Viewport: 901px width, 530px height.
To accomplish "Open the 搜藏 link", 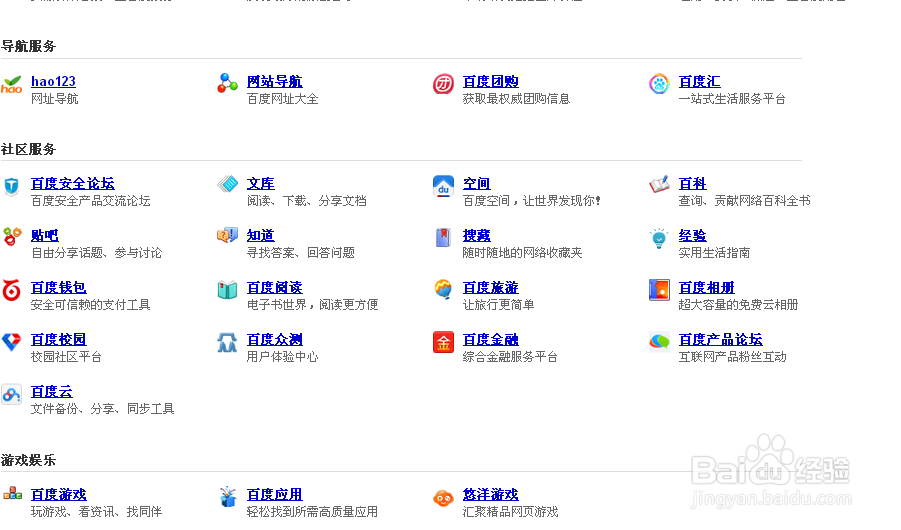I will point(476,236).
